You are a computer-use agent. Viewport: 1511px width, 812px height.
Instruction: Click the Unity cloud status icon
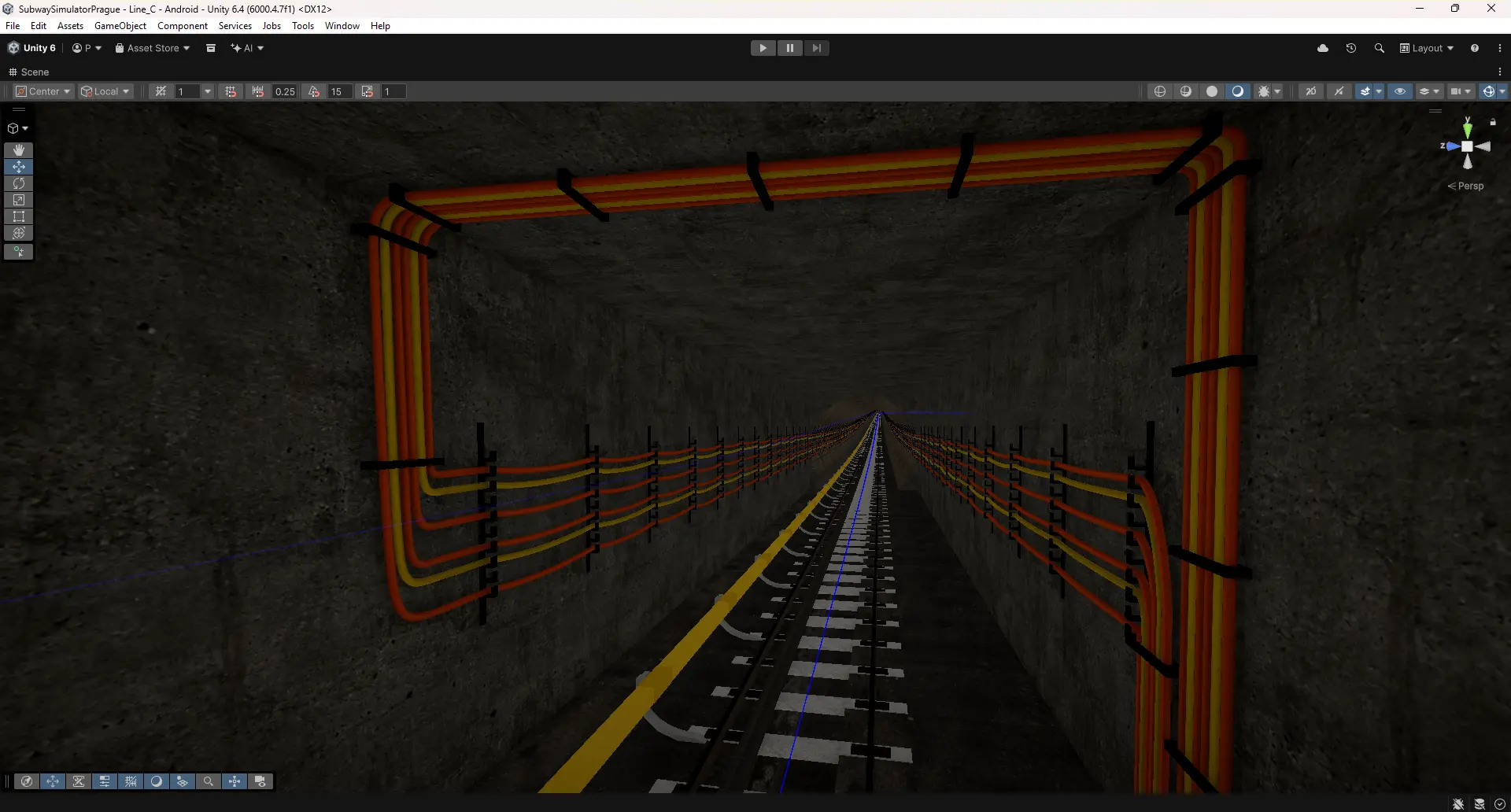tap(1323, 48)
